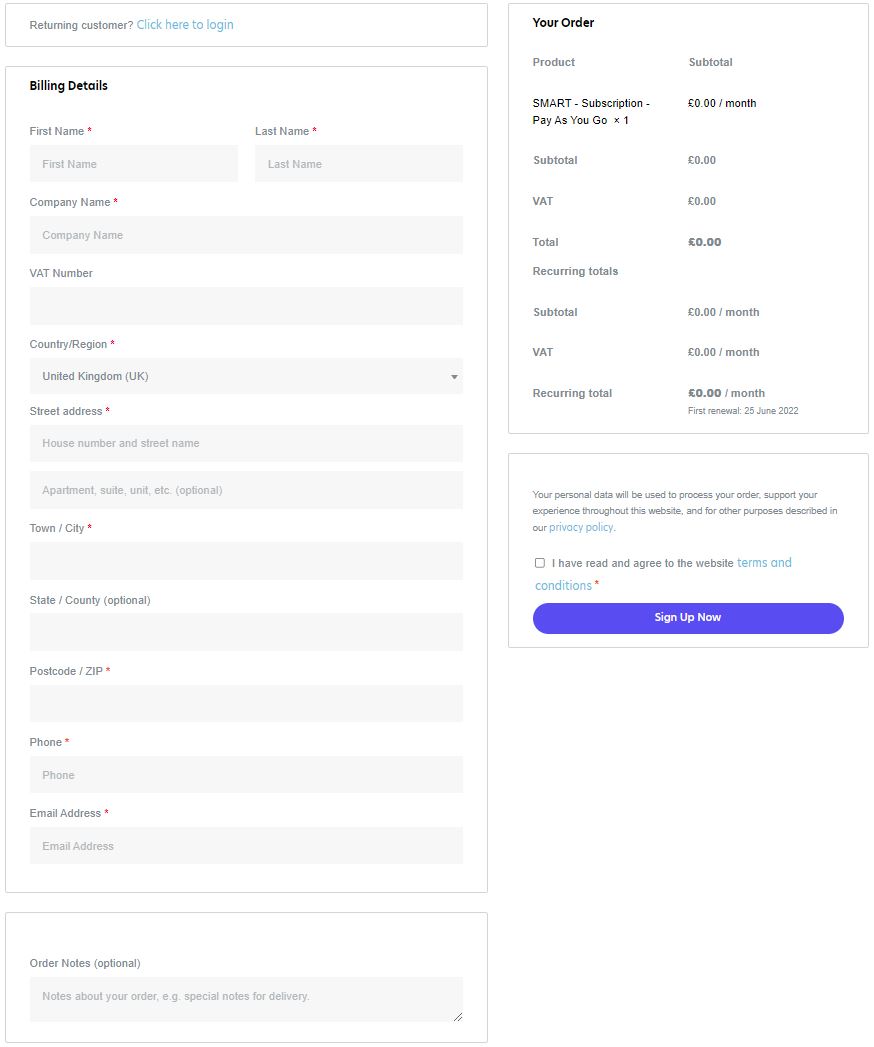The width and height of the screenshot is (874, 1047).
Task: Tick the terms and conditions checkbox
Action: click(x=540, y=563)
